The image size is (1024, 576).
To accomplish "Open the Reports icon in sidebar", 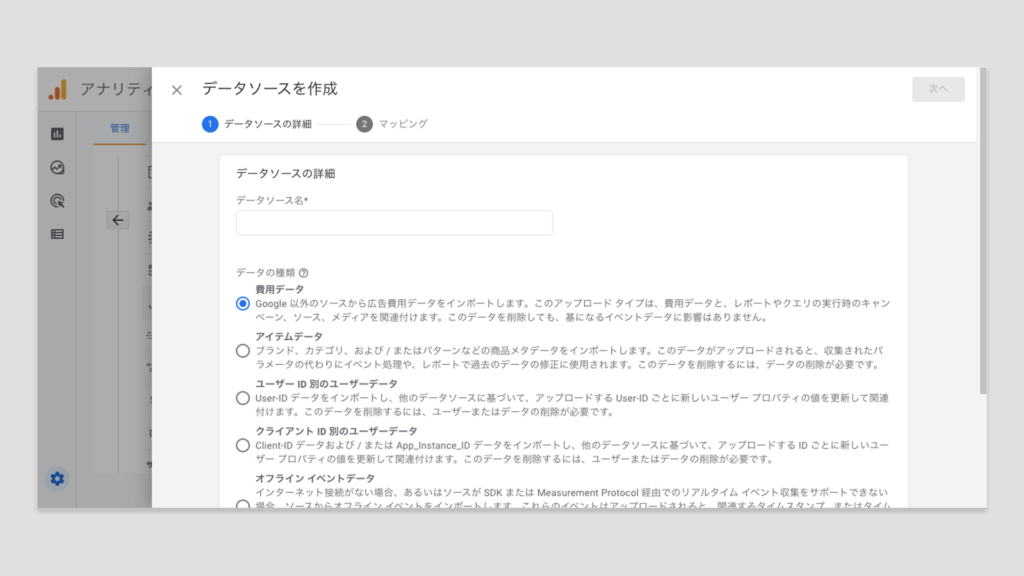I will coord(57,134).
